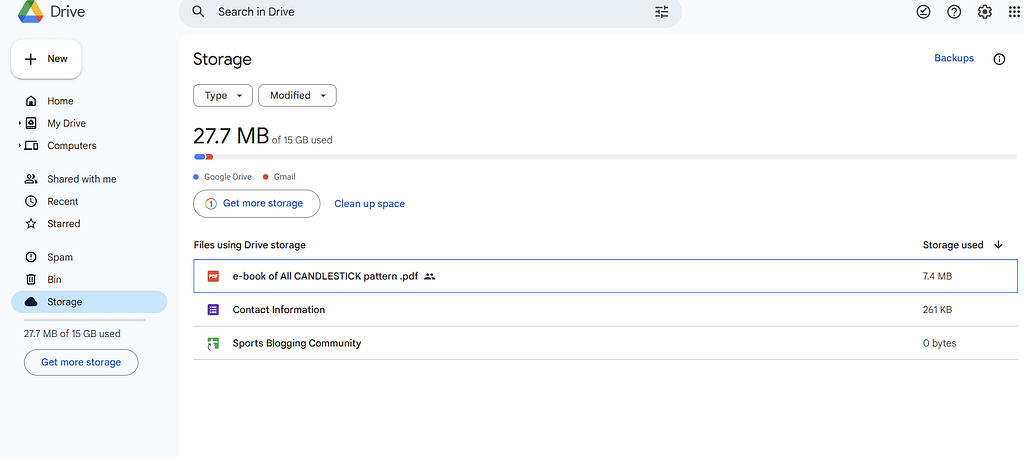Viewport: 1024px width, 457px height.
Task: Open the offline ready status icon
Action: (x=923, y=12)
